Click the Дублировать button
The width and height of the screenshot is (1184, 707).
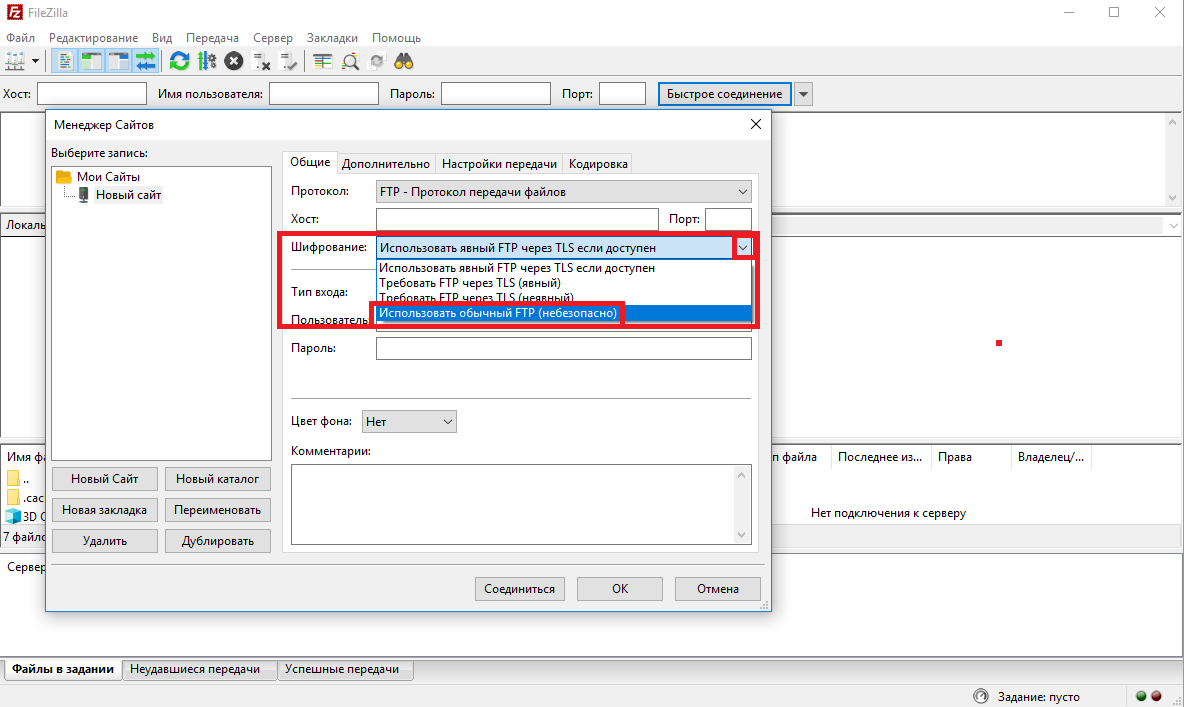click(217, 541)
